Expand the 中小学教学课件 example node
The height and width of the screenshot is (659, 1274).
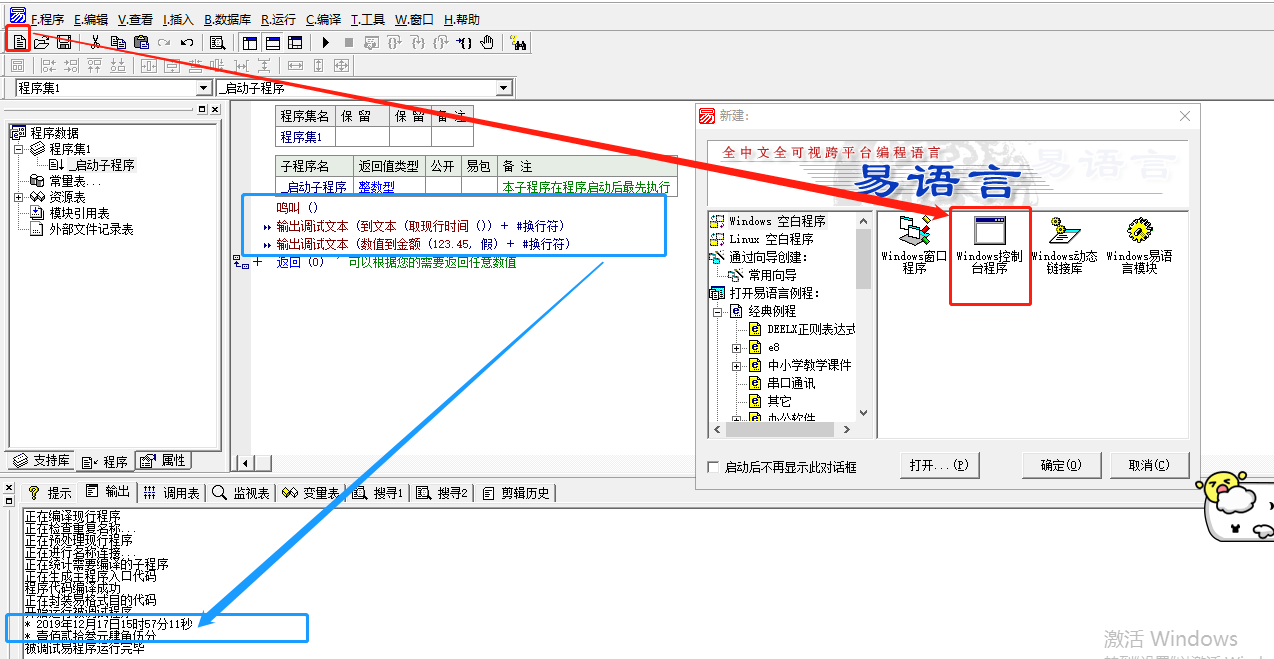736,365
